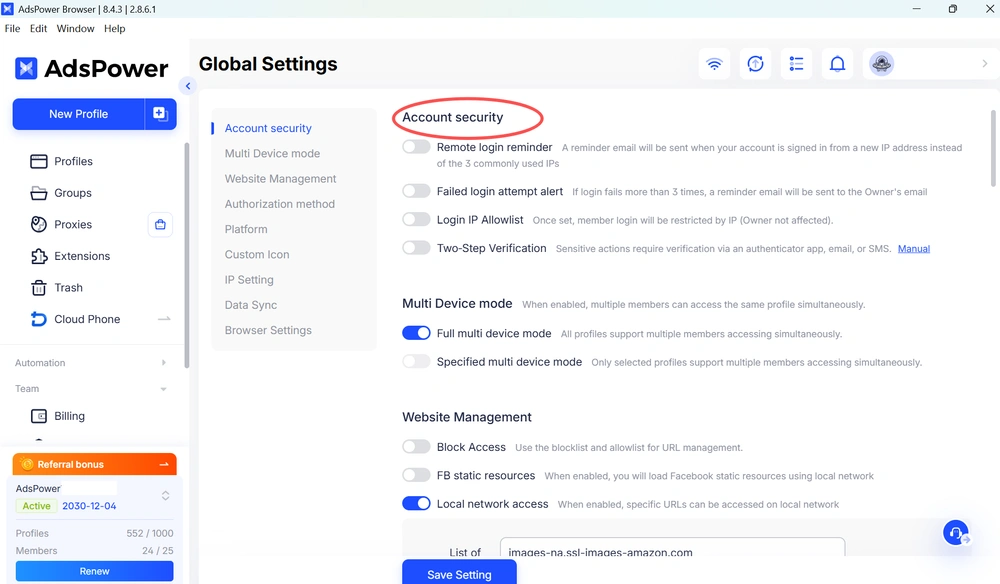Screen dimensions: 1000x584
Task: Click the update/sync circular arrow icon
Action: (755, 64)
